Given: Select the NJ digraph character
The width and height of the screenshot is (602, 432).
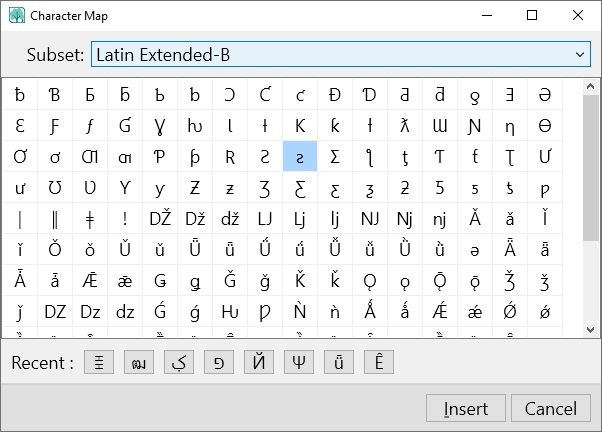Looking at the screenshot, I should pyautogui.click(x=370, y=218).
